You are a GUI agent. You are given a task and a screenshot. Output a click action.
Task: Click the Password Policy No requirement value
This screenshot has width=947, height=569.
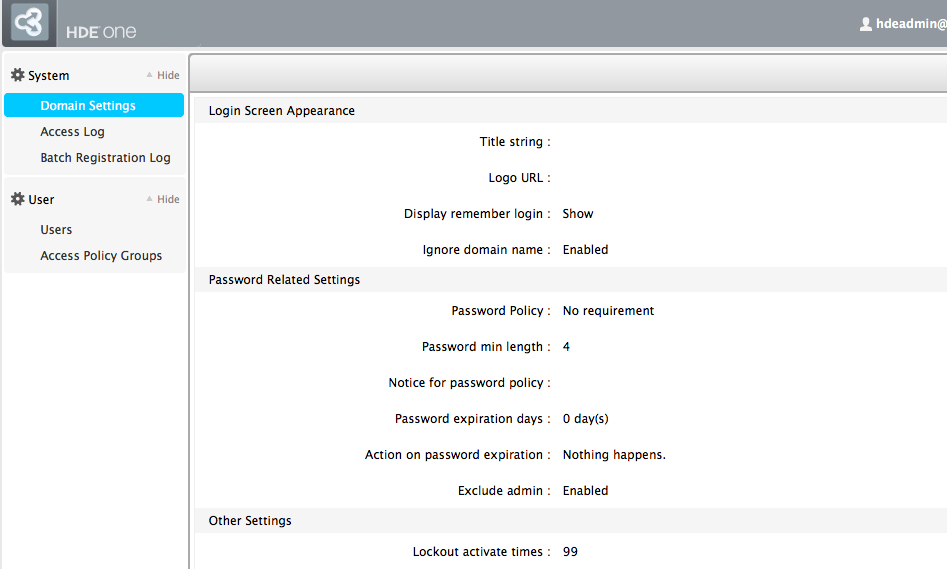coord(608,310)
